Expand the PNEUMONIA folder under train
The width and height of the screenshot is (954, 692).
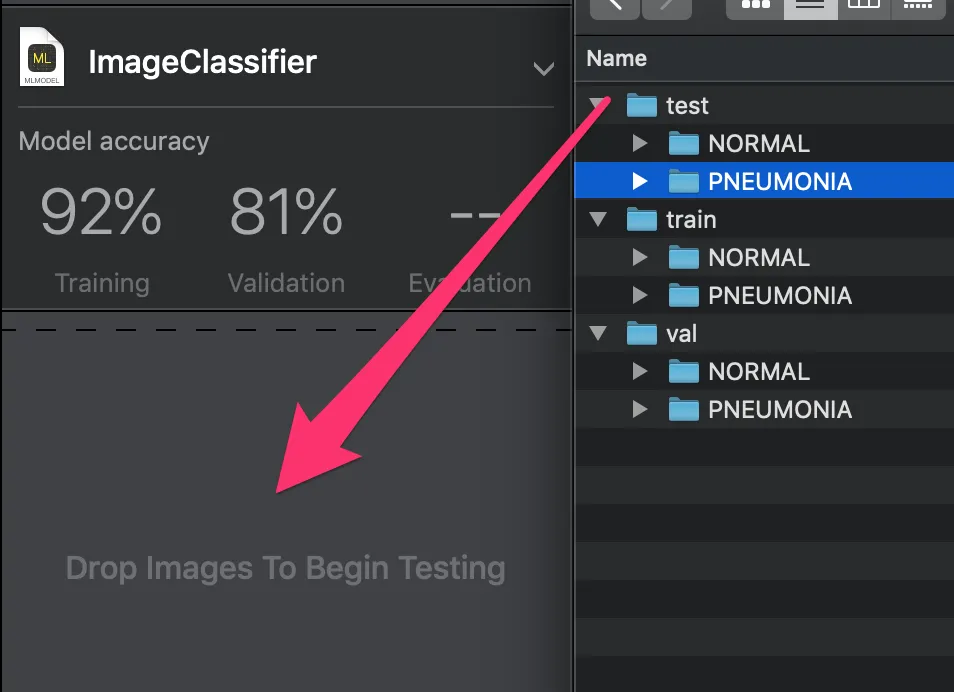pos(639,295)
